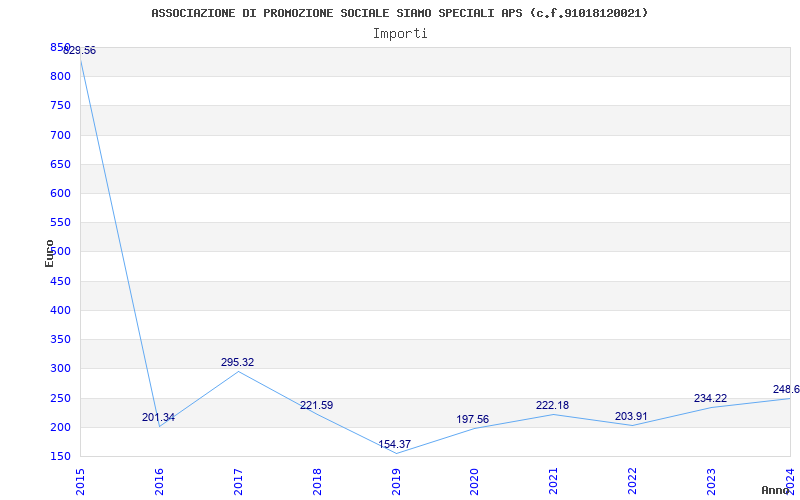Select the 2024 value 248.6
The width and height of the screenshot is (800, 500).
[x=785, y=390]
